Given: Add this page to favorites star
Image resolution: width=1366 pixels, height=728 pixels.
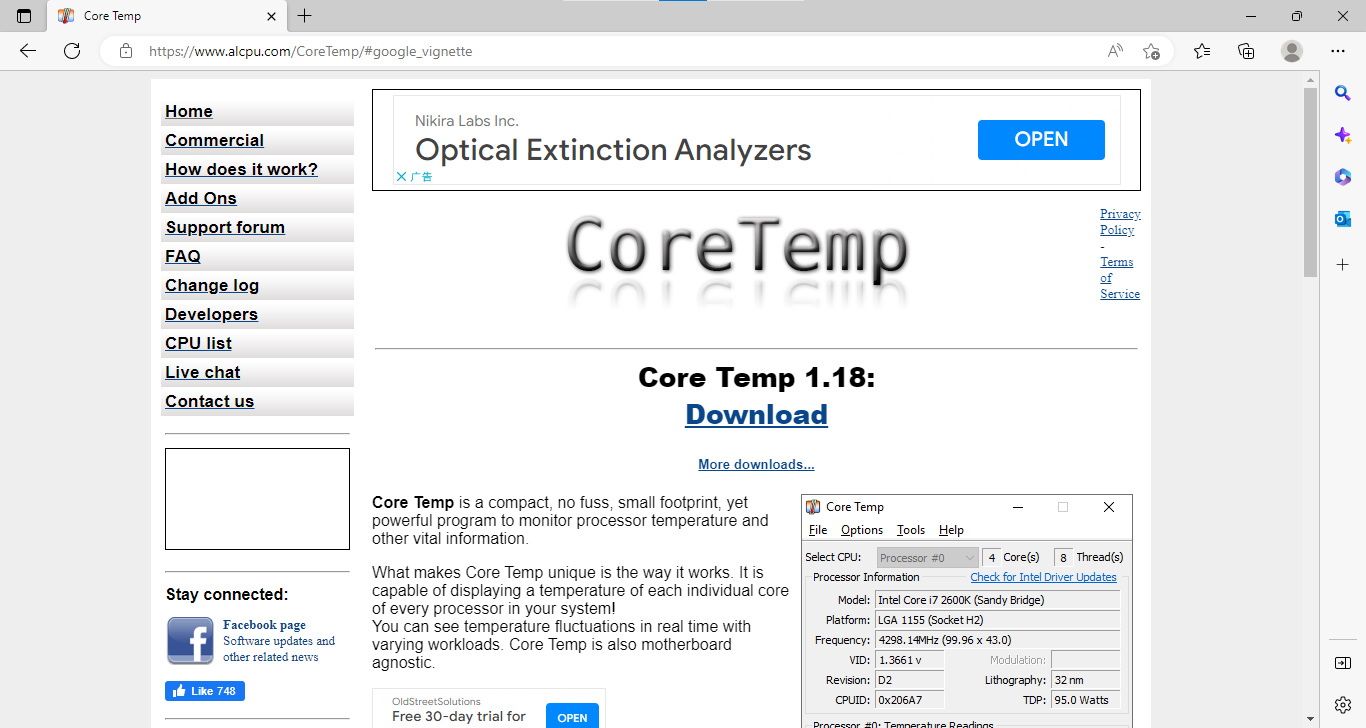Looking at the screenshot, I should coord(1151,51).
